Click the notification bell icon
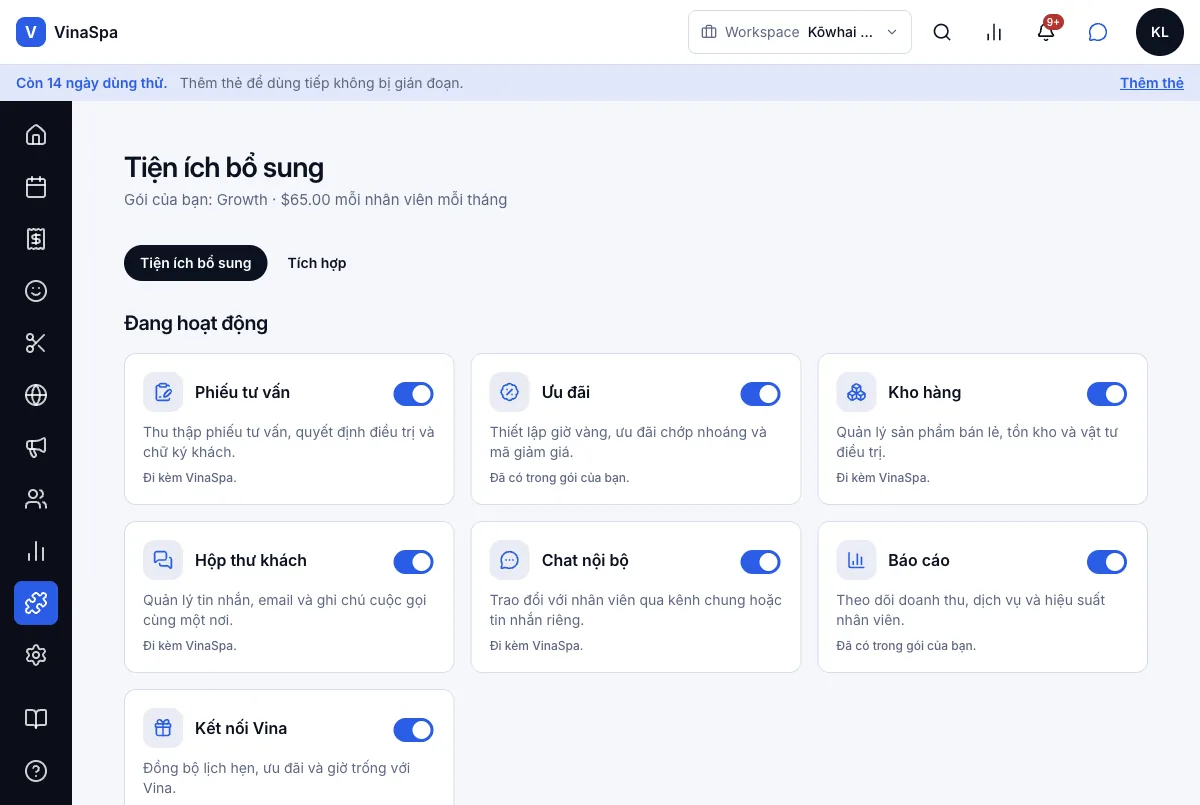Screen dimensions: 1200x805 click(1046, 32)
